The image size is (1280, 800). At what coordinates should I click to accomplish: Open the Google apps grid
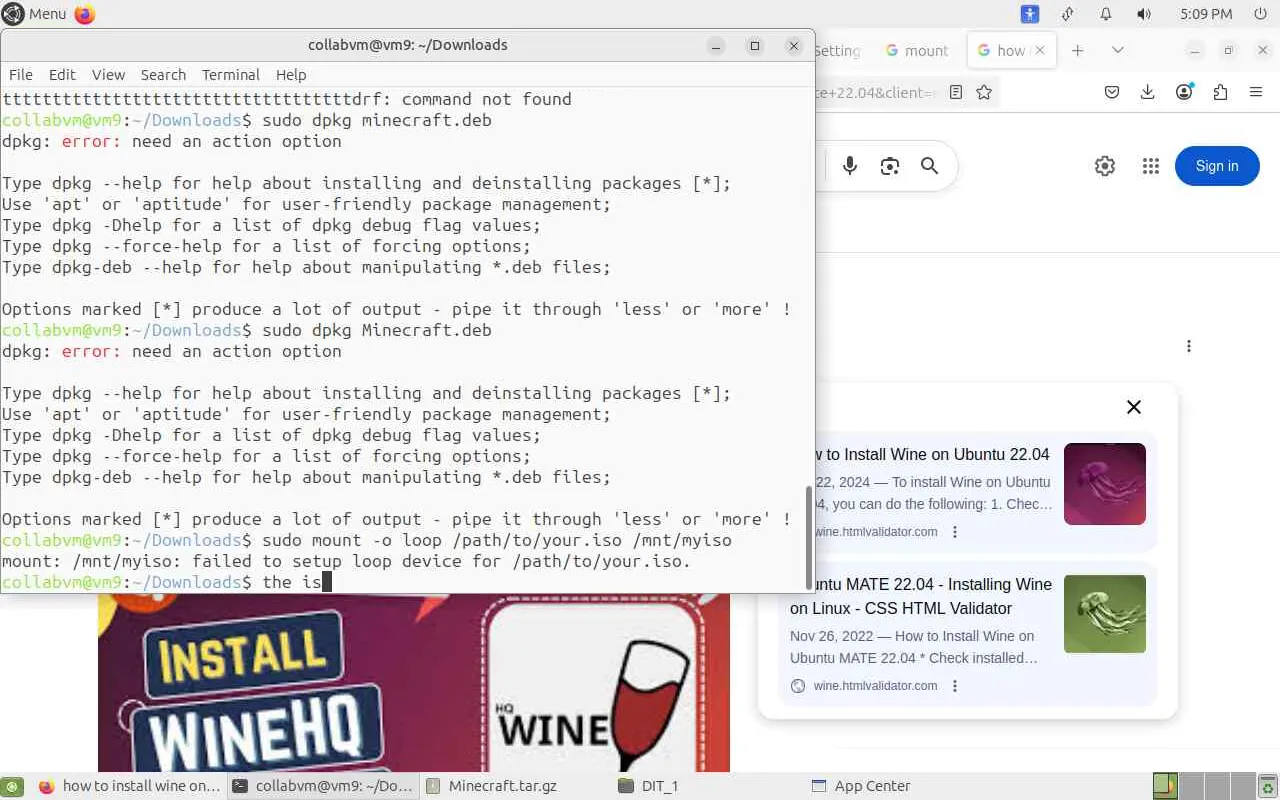point(1151,166)
